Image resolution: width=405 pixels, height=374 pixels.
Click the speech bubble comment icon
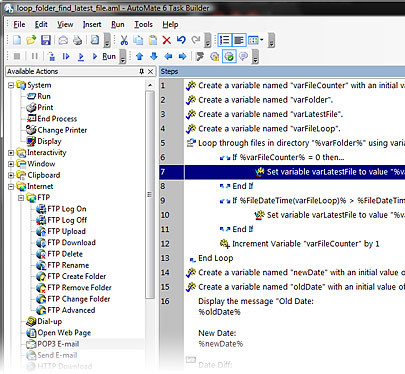(x=244, y=56)
